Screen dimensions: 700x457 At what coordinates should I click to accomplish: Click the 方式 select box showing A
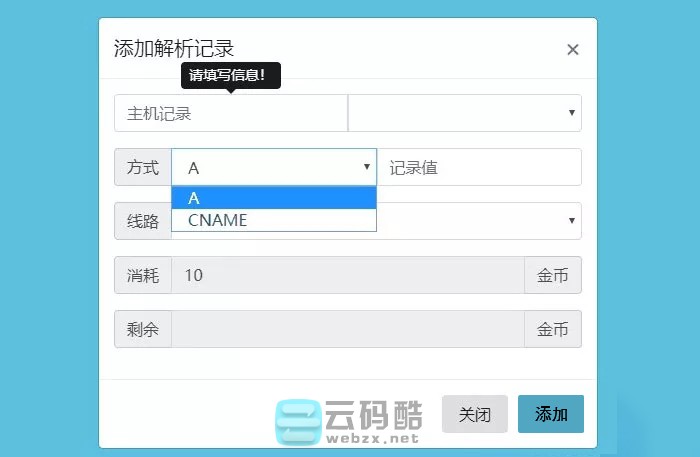click(x=274, y=167)
